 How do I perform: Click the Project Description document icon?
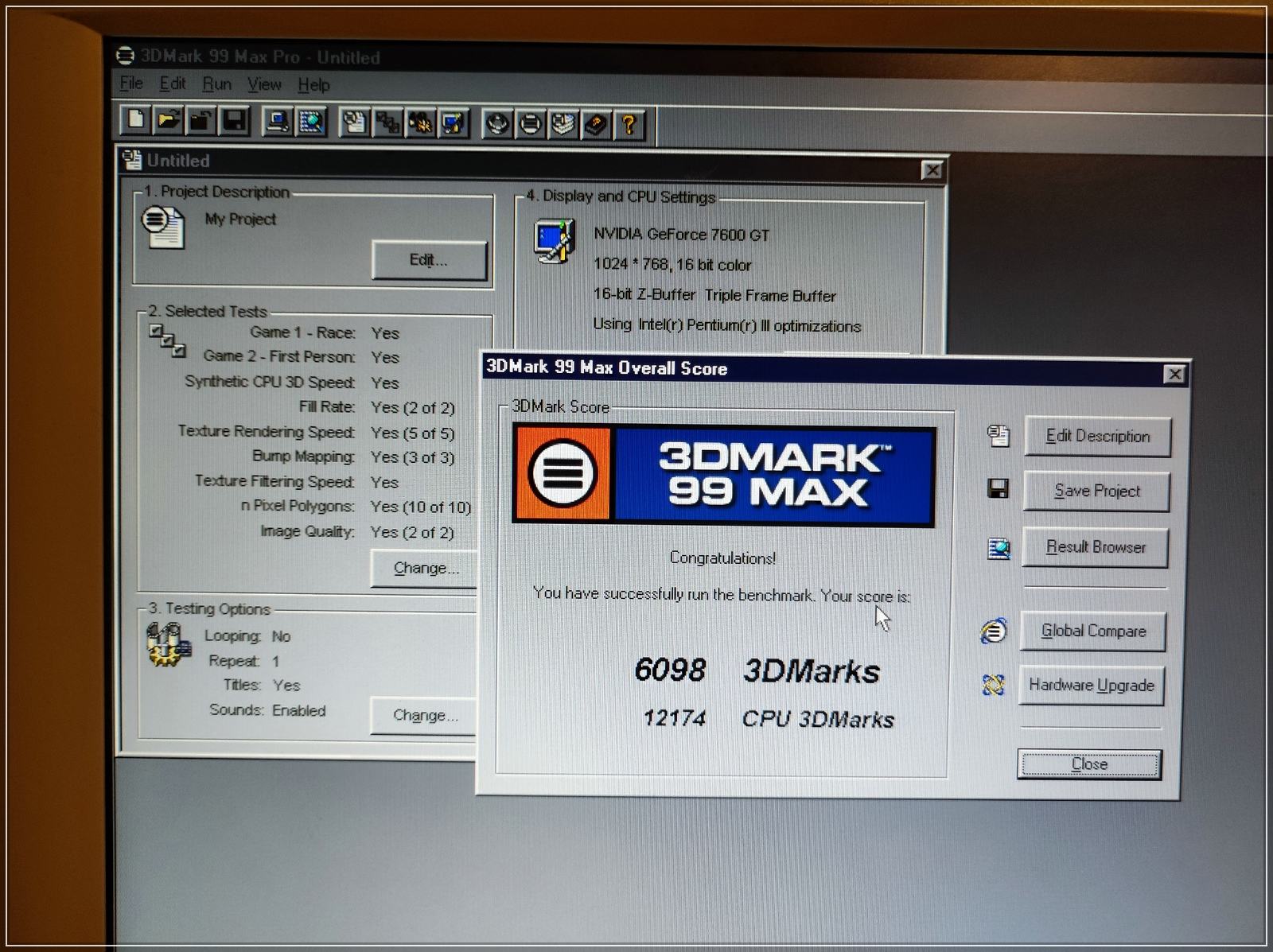[x=163, y=226]
